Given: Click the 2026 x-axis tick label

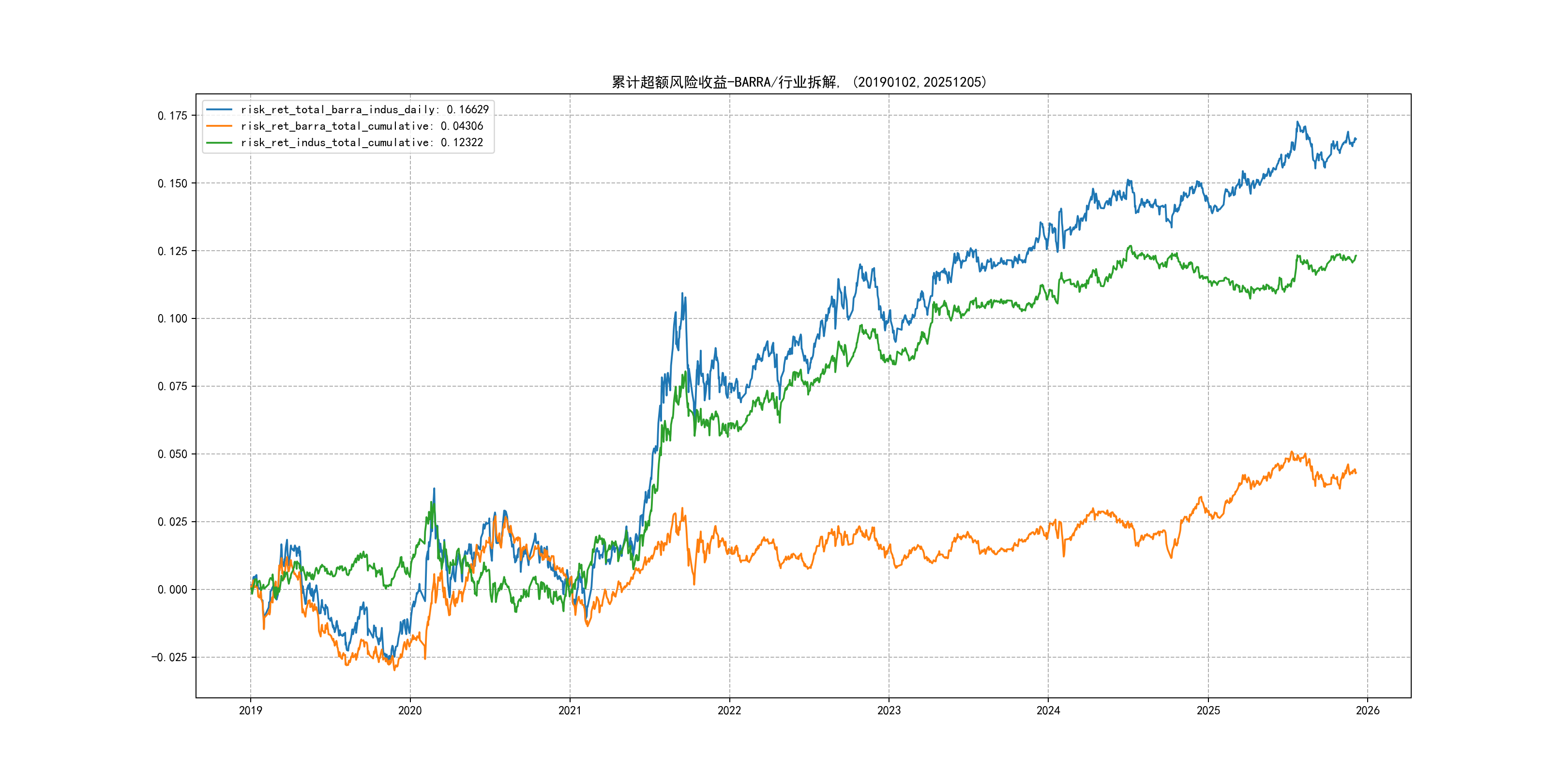Looking at the screenshot, I should (1368, 710).
